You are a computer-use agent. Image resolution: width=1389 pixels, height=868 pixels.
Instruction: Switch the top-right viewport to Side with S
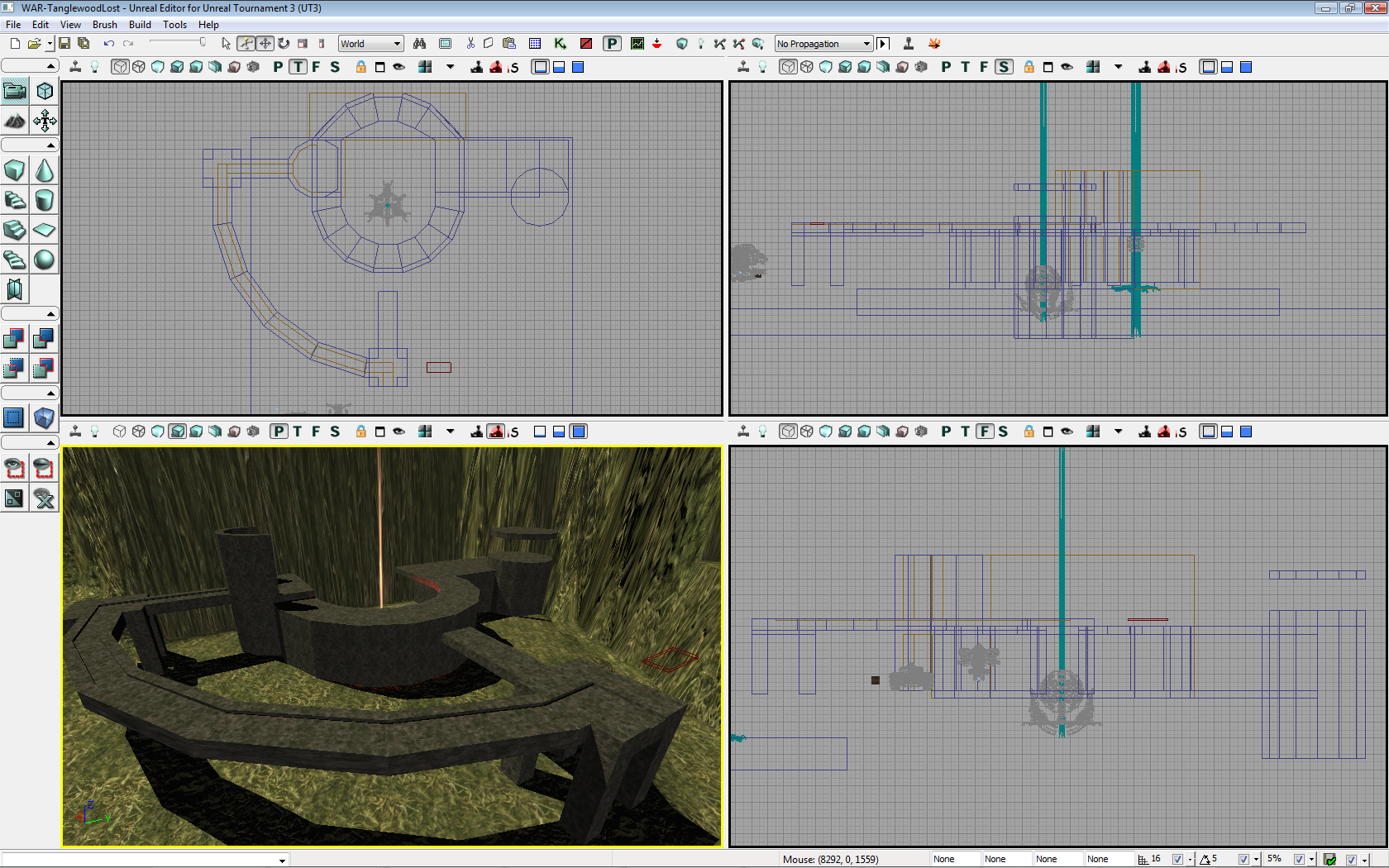tap(1004, 67)
